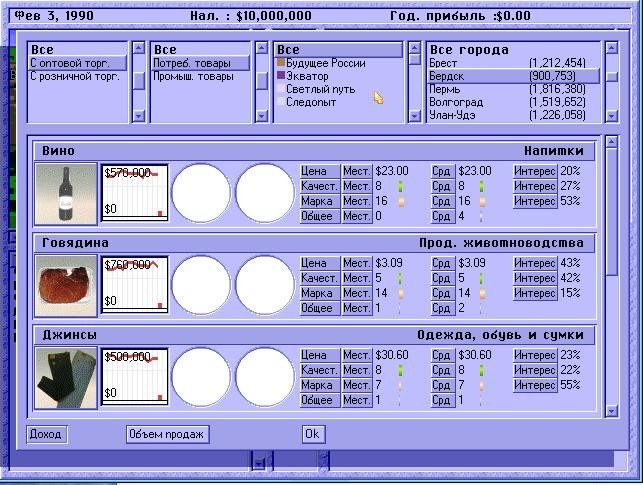Click the wine bottle product image
Screen dimensions: 643x485
tap(66, 193)
